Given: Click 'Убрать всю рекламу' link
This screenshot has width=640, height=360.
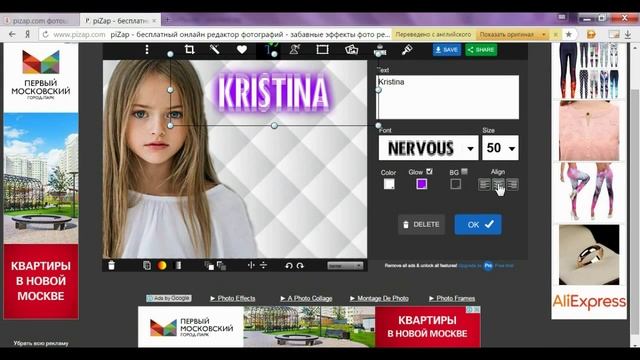Looking at the screenshot, I should pyautogui.click(x=41, y=343).
